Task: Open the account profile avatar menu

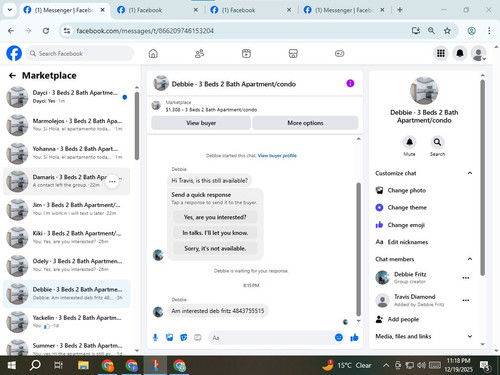Action: tap(478, 53)
